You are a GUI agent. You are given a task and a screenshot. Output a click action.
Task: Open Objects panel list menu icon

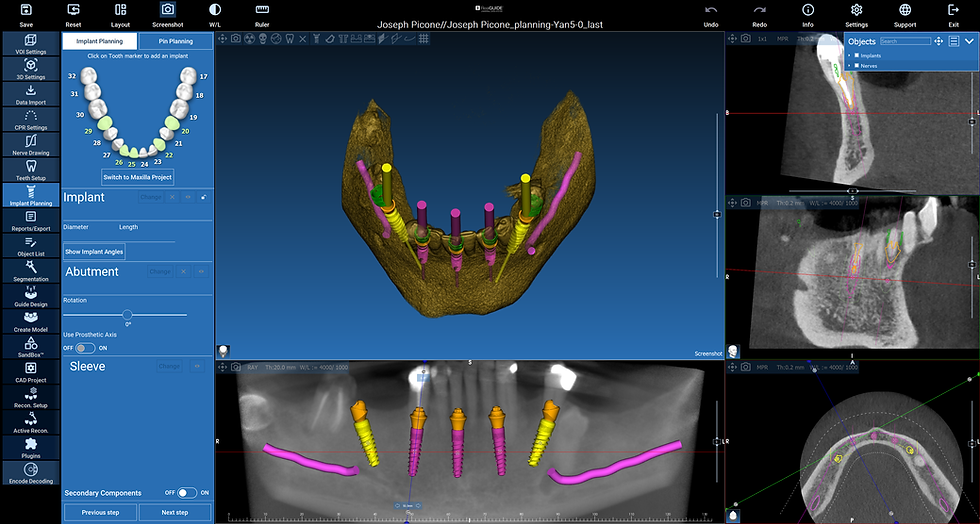(x=954, y=41)
